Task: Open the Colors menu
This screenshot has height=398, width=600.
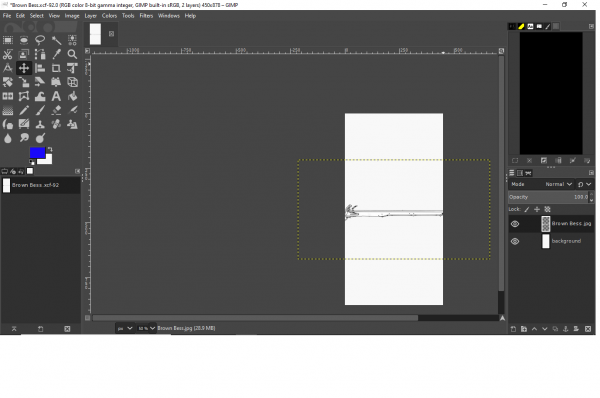Action: click(x=109, y=16)
